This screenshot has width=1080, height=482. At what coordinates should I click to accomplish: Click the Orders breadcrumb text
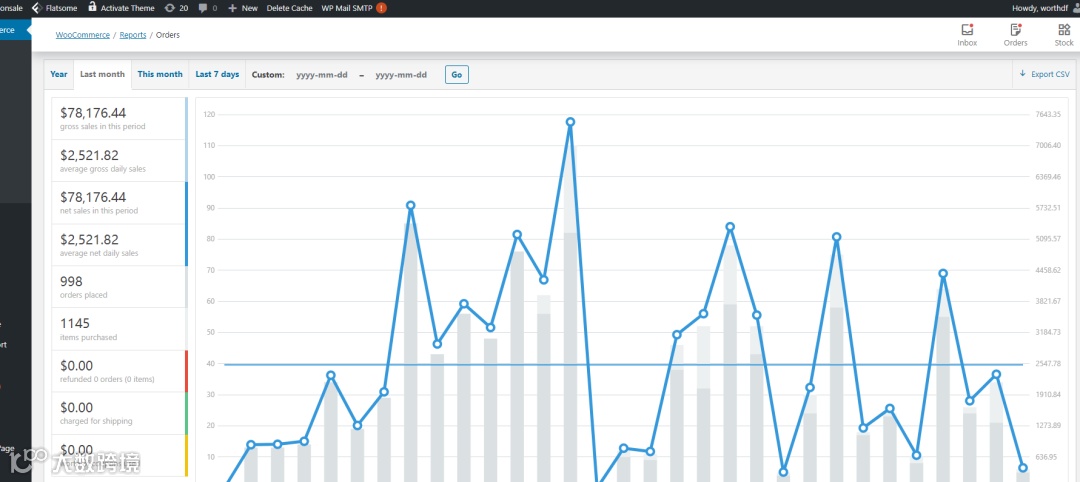coord(168,34)
